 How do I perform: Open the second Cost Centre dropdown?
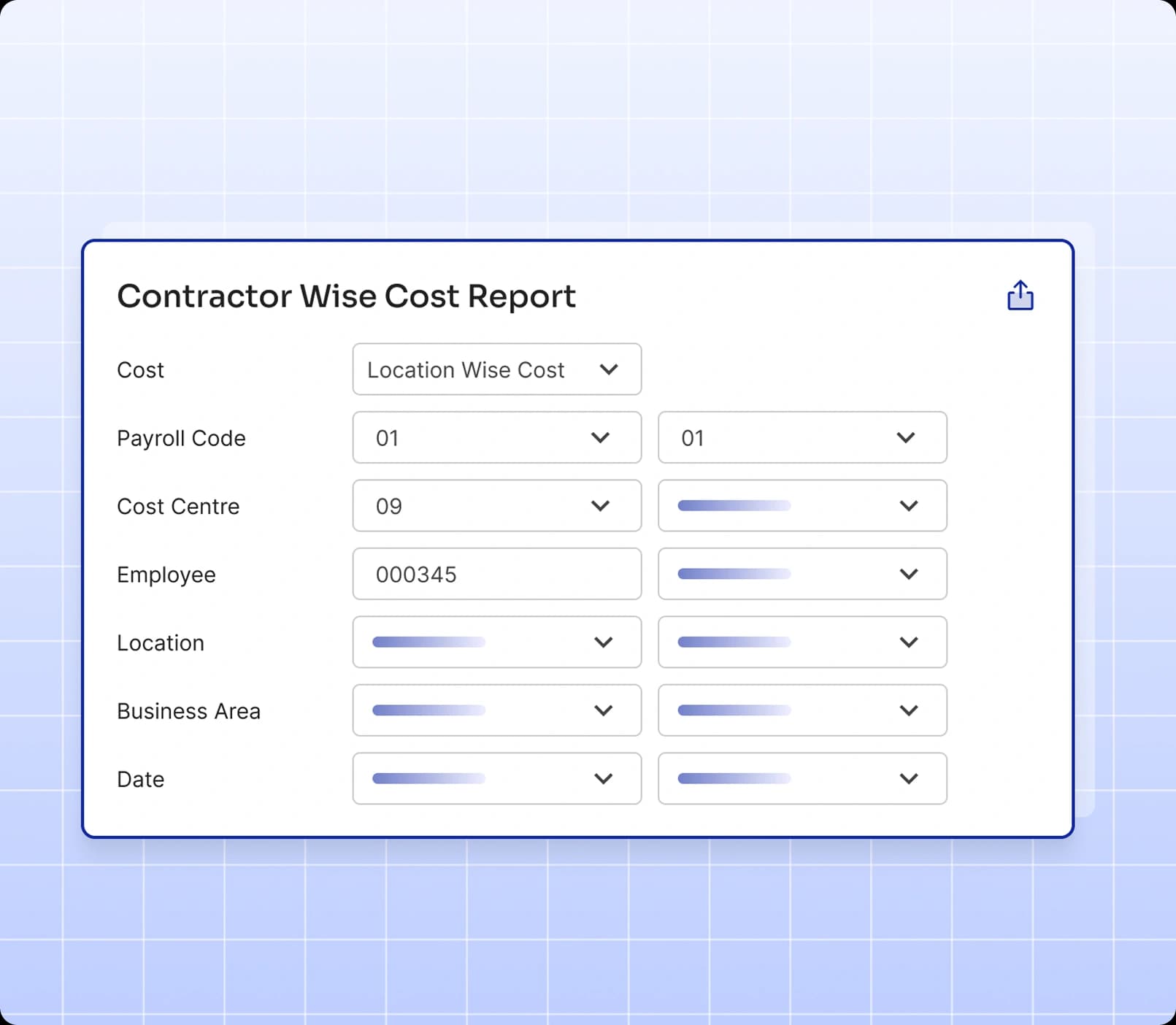(802, 506)
